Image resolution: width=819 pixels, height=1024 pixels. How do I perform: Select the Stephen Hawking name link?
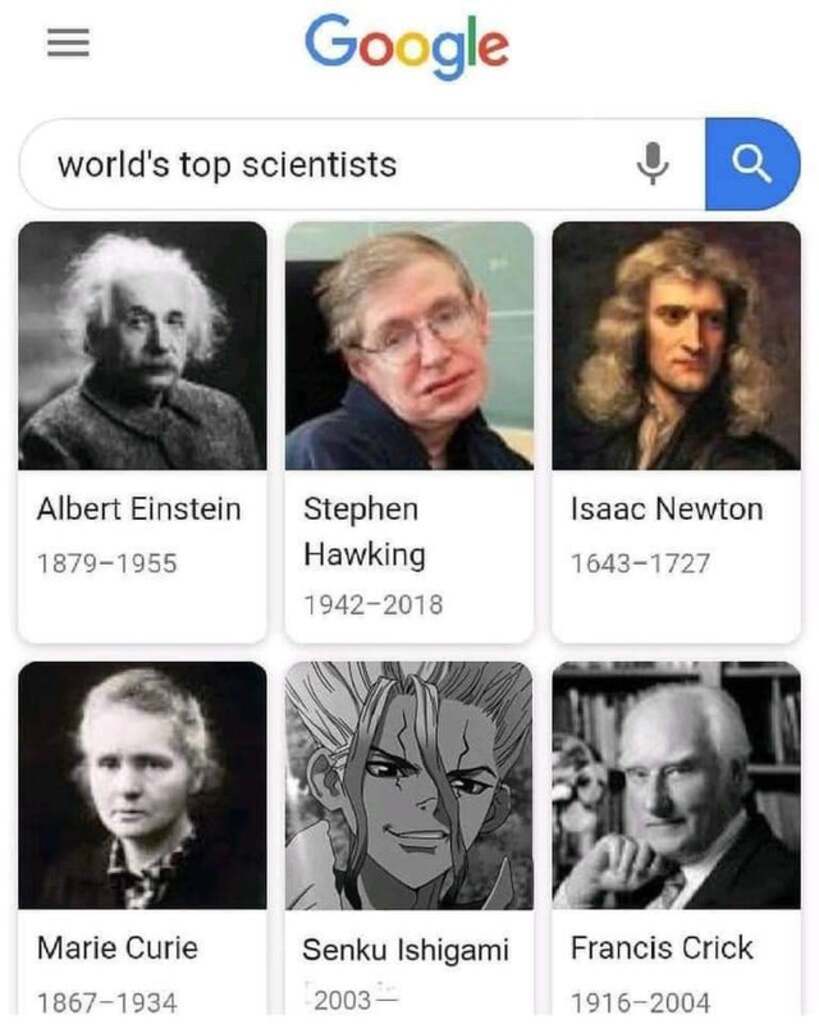coord(364,532)
